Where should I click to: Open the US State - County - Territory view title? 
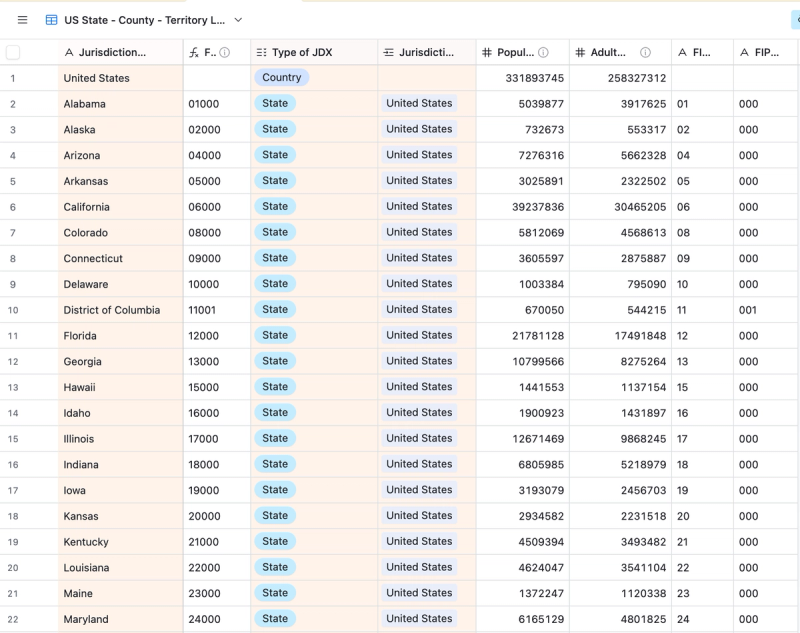tap(144, 20)
